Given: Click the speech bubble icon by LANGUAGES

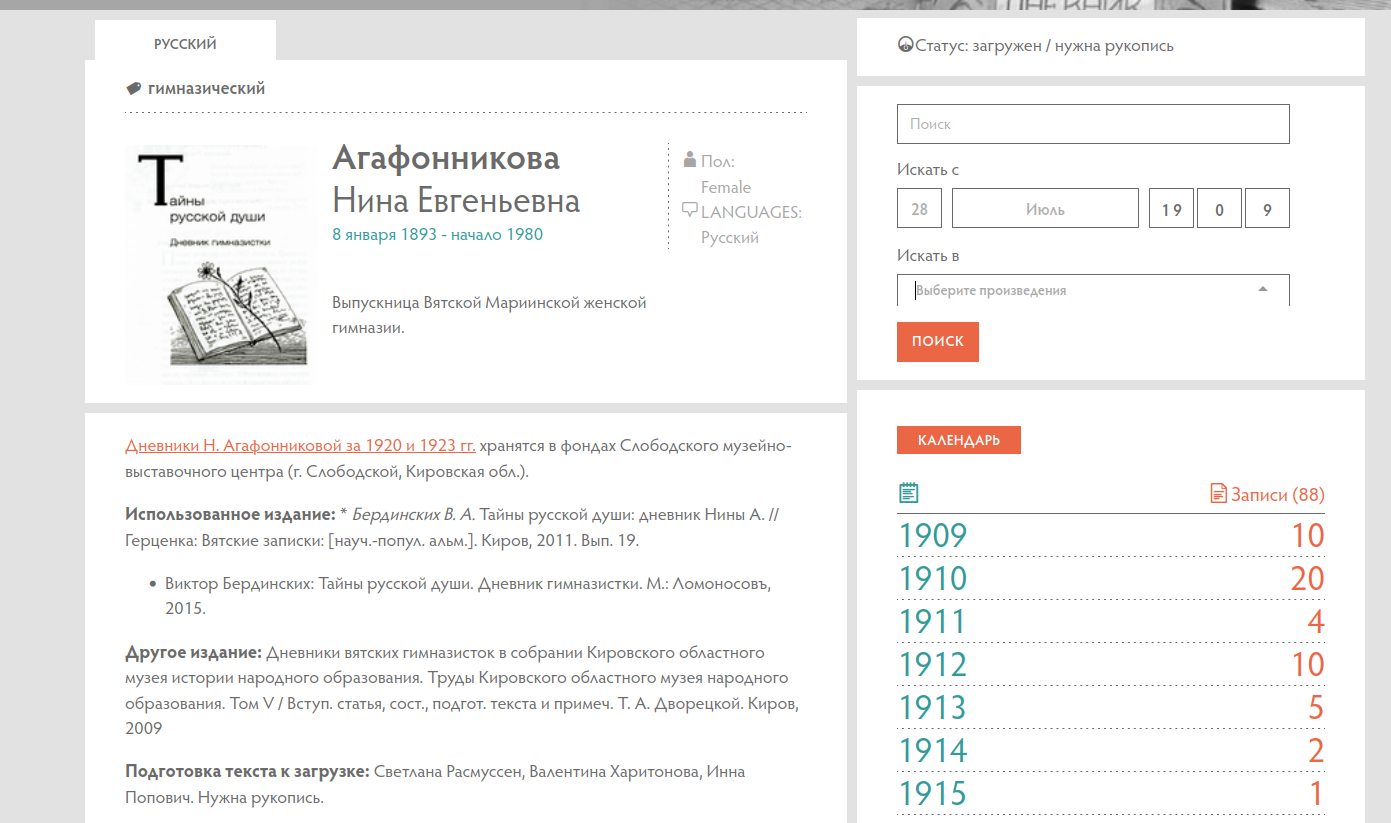Looking at the screenshot, I should (689, 210).
